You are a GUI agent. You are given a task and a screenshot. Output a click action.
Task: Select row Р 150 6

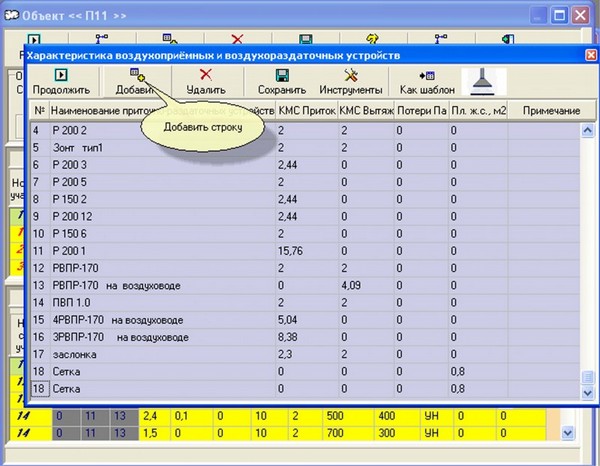(x=305, y=234)
